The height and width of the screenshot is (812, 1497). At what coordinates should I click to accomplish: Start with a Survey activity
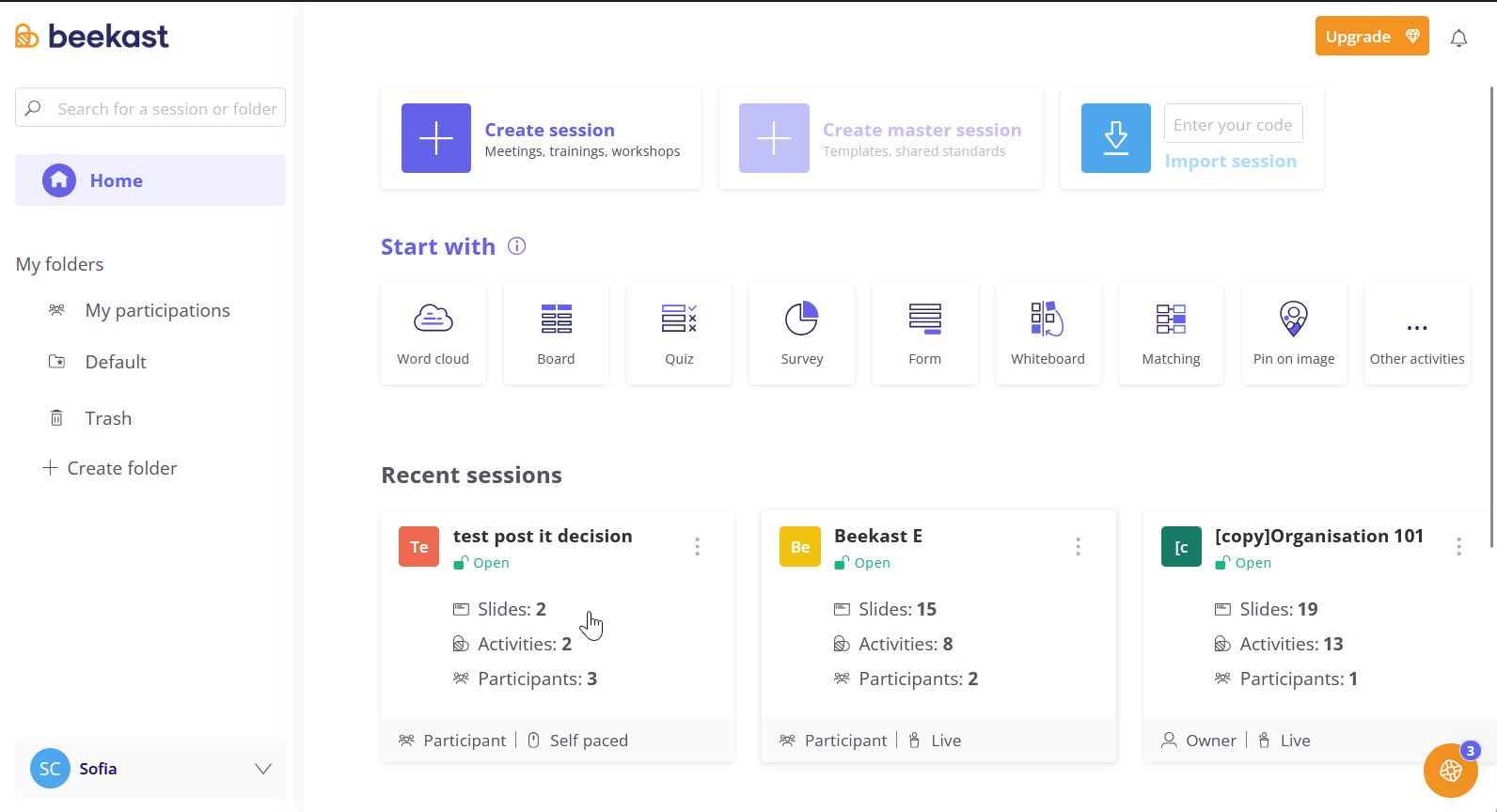[x=802, y=333]
